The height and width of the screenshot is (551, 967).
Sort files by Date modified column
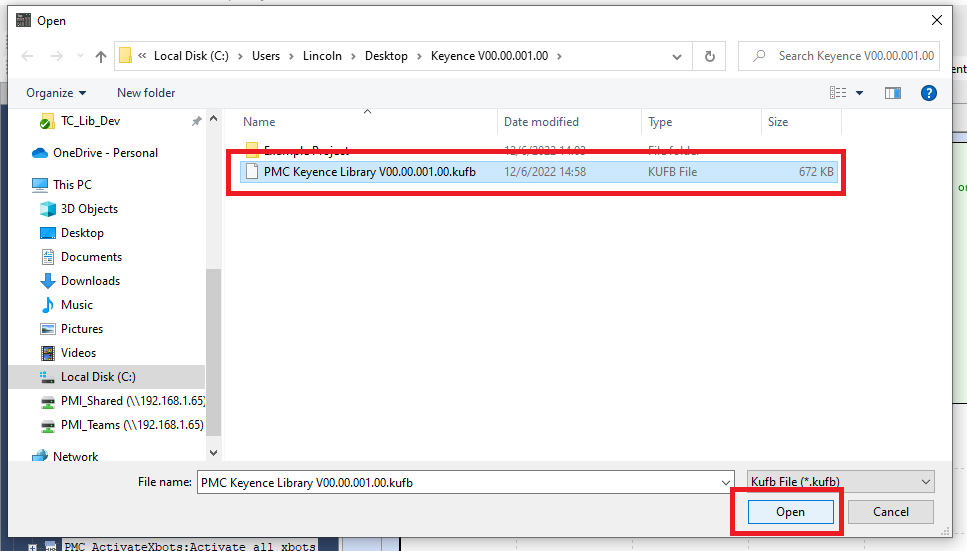point(541,122)
